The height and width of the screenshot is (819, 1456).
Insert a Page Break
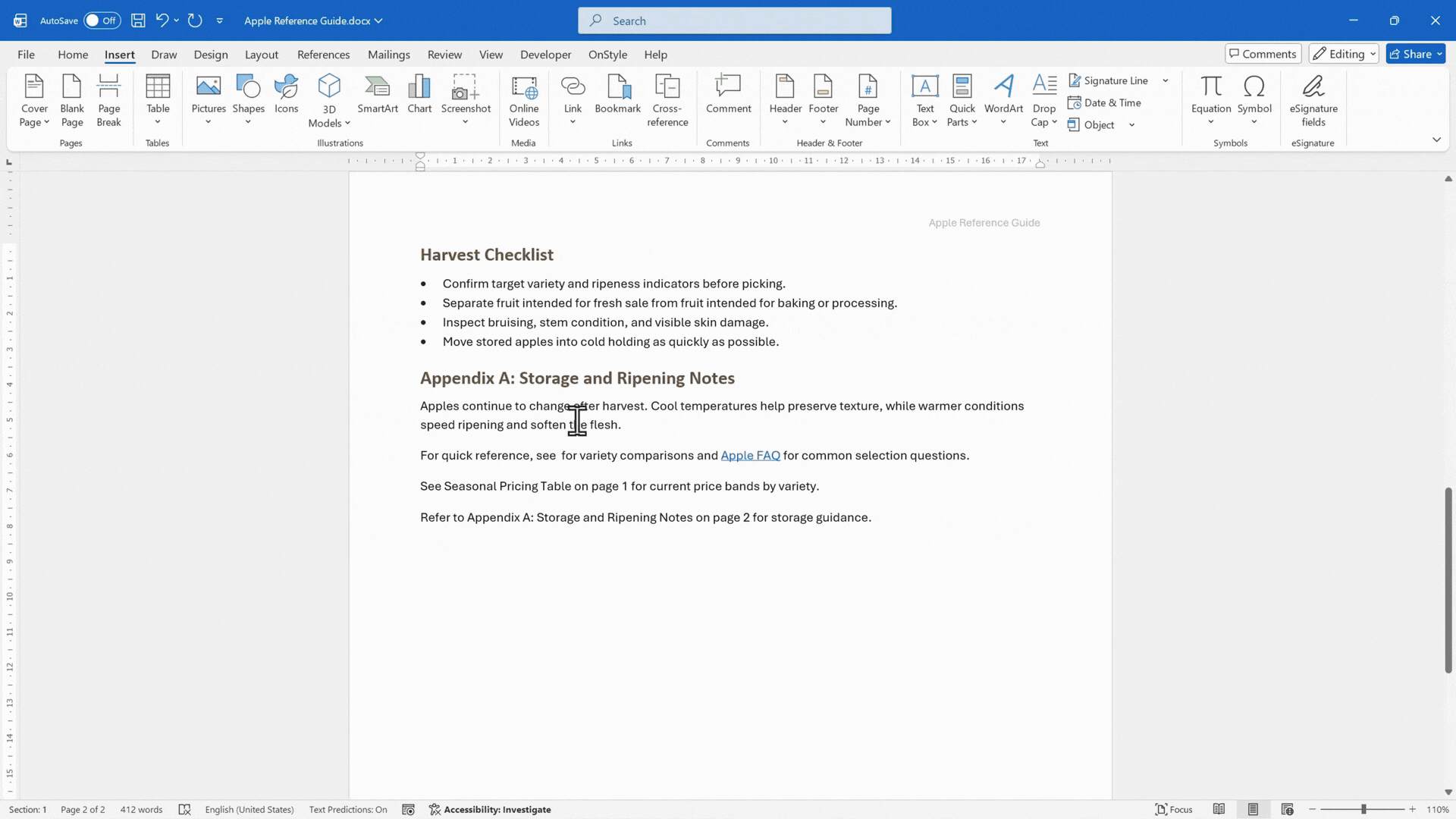tap(108, 100)
